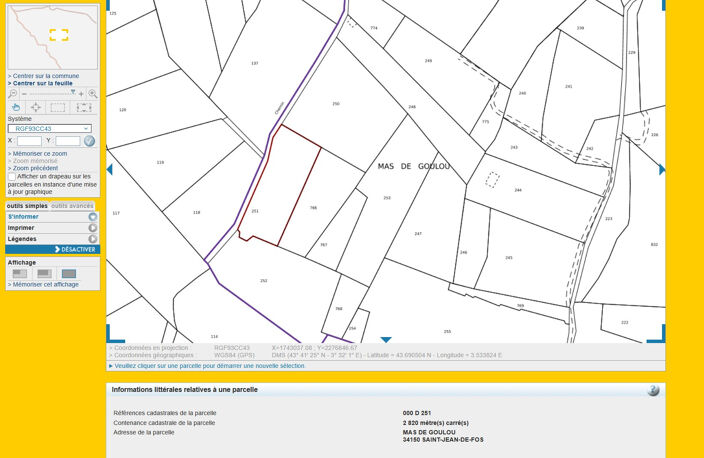Click the minus sign beside the zoom slider

24,94
